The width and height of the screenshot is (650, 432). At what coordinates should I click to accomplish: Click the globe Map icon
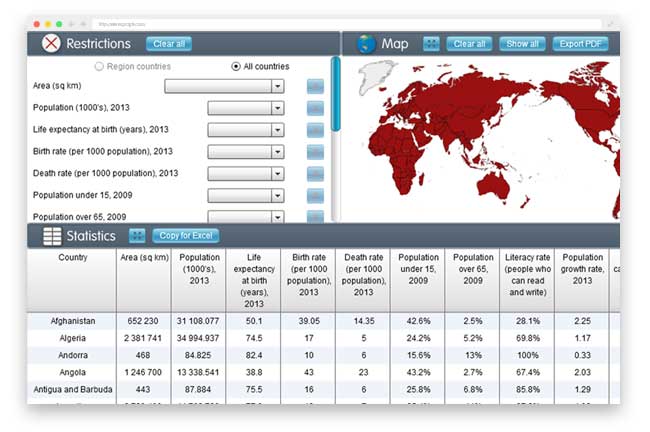[367, 44]
